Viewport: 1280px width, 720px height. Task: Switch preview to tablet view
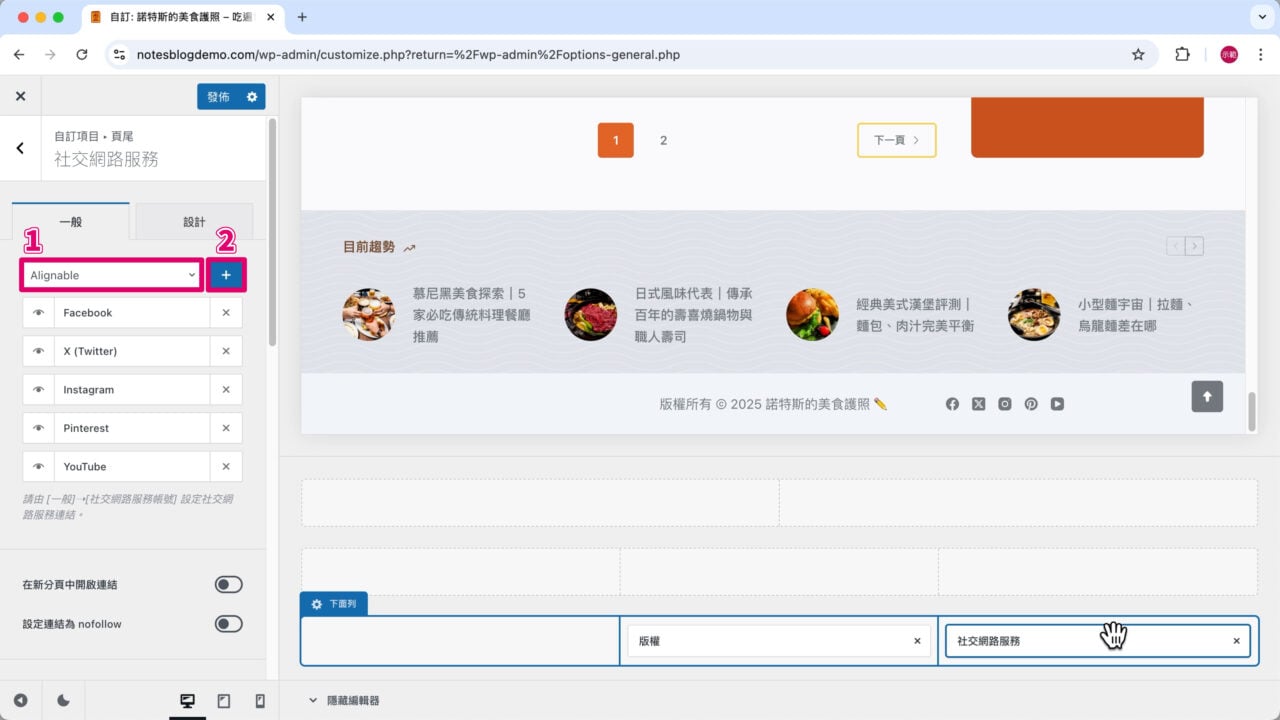tap(223, 700)
